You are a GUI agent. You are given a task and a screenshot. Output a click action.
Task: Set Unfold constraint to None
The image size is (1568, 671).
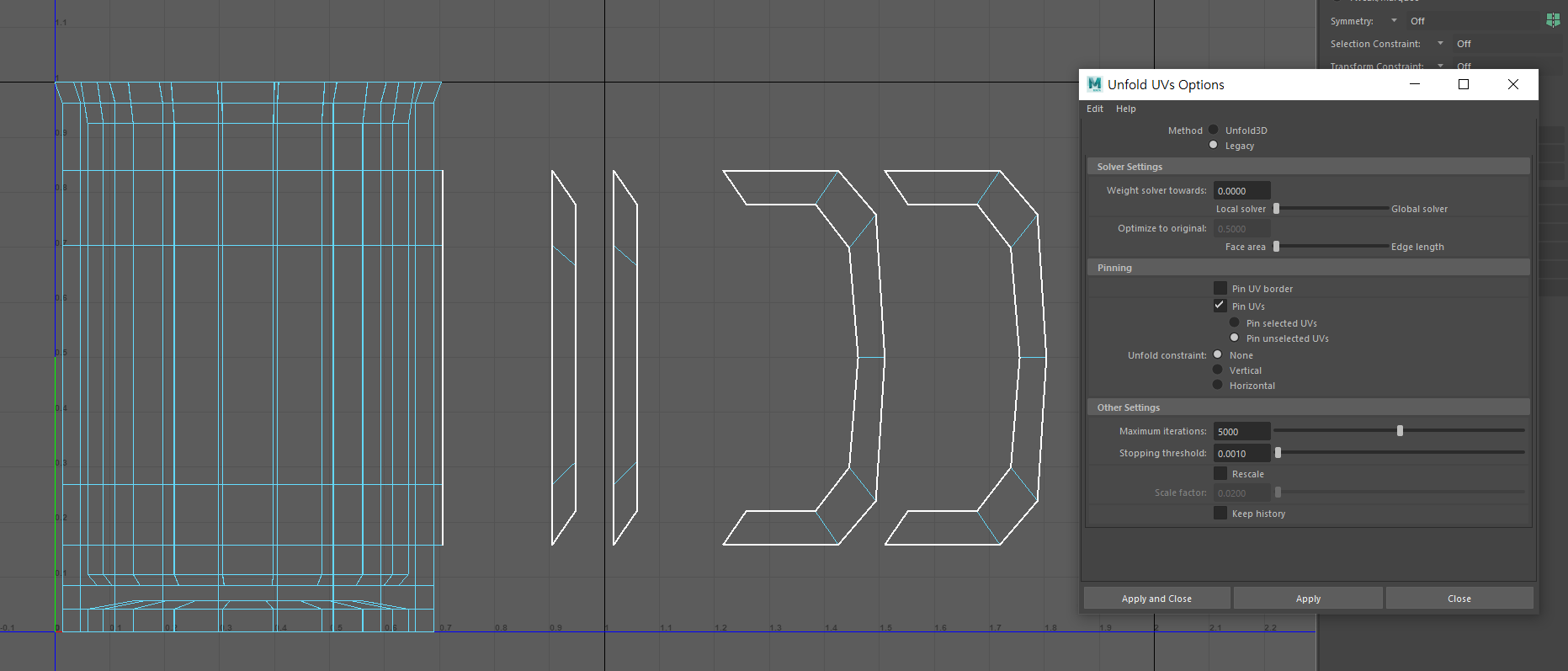click(1218, 354)
